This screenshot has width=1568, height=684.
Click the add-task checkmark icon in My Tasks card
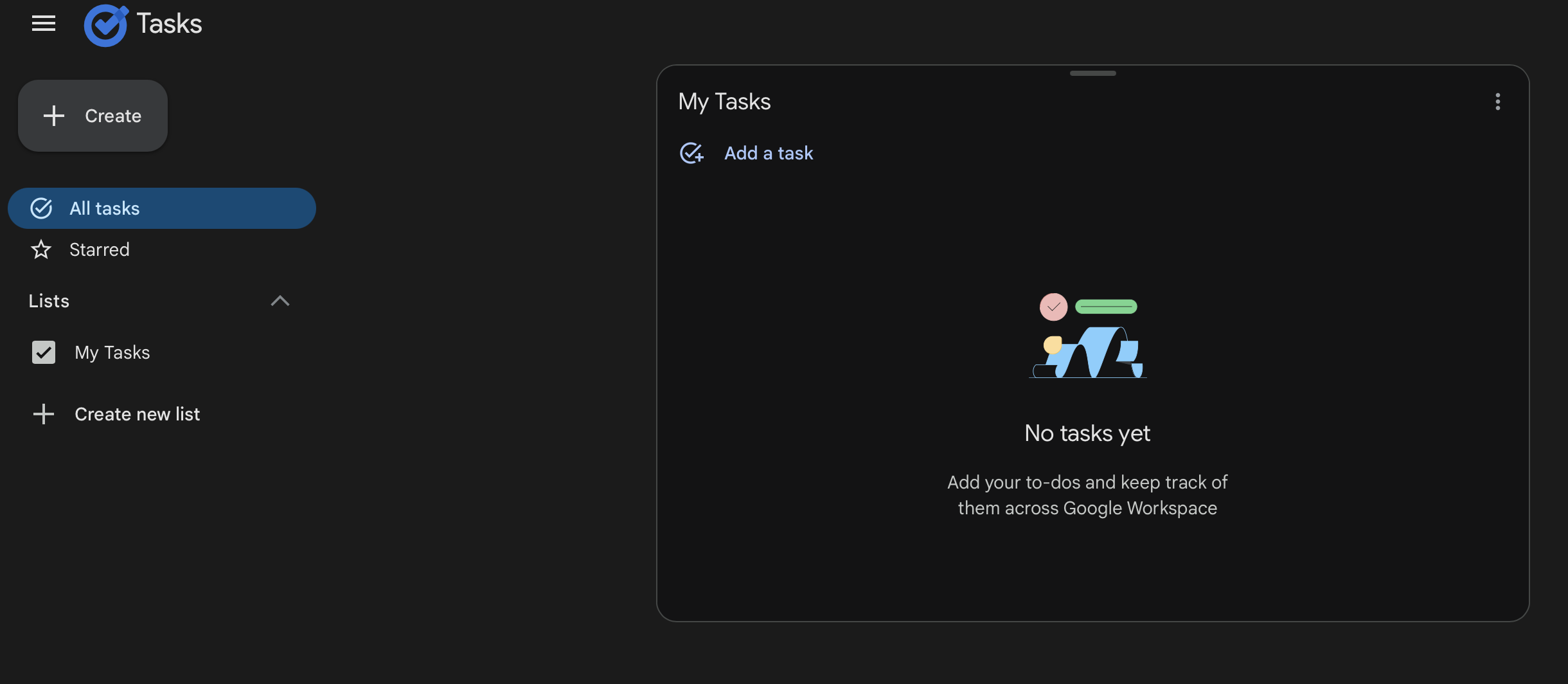691,153
